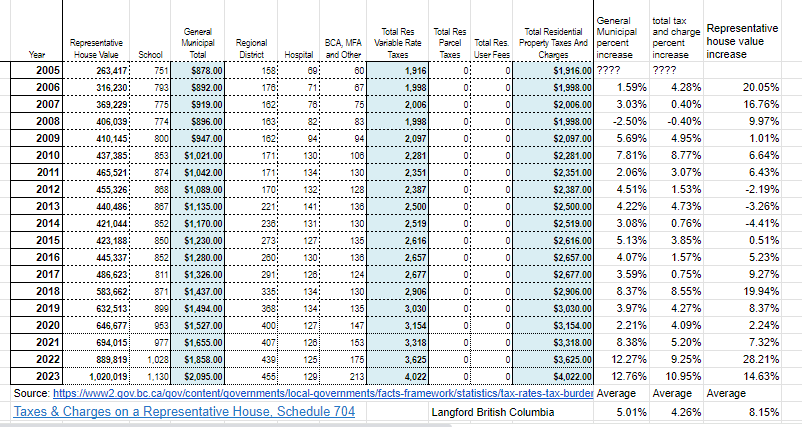Click the Hospital column header
The image size is (802, 427).
click(x=299, y=54)
